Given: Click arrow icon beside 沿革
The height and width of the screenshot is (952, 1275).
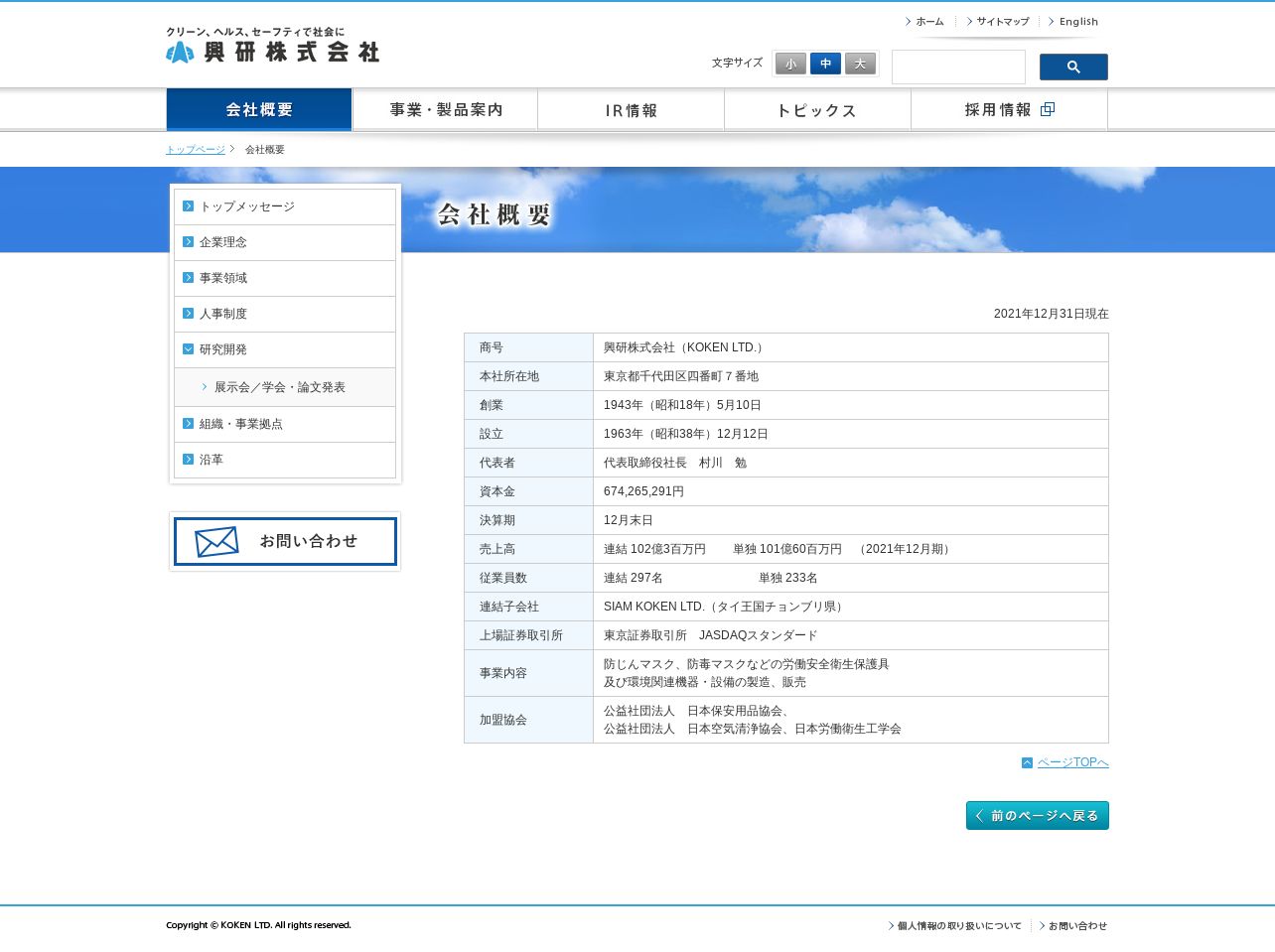Looking at the screenshot, I should (188, 459).
